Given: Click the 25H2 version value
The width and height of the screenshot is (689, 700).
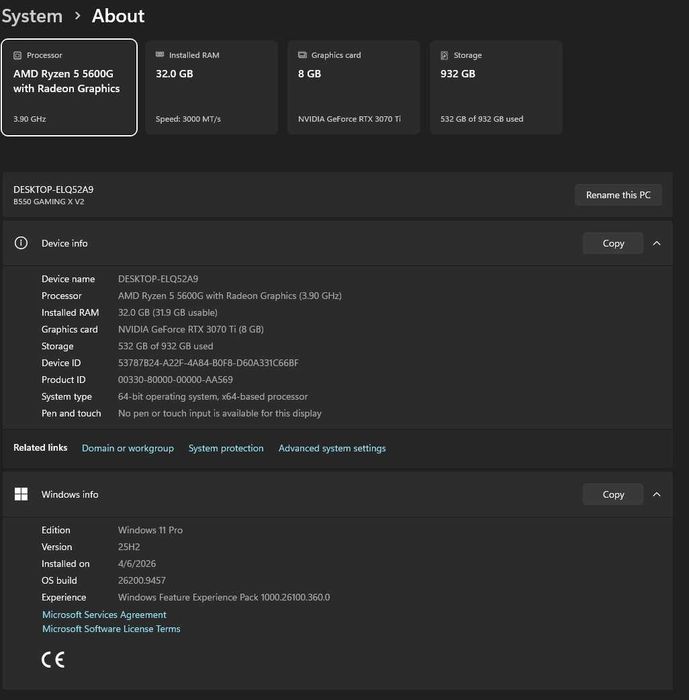Looking at the screenshot, I should (x=129, y=547).
